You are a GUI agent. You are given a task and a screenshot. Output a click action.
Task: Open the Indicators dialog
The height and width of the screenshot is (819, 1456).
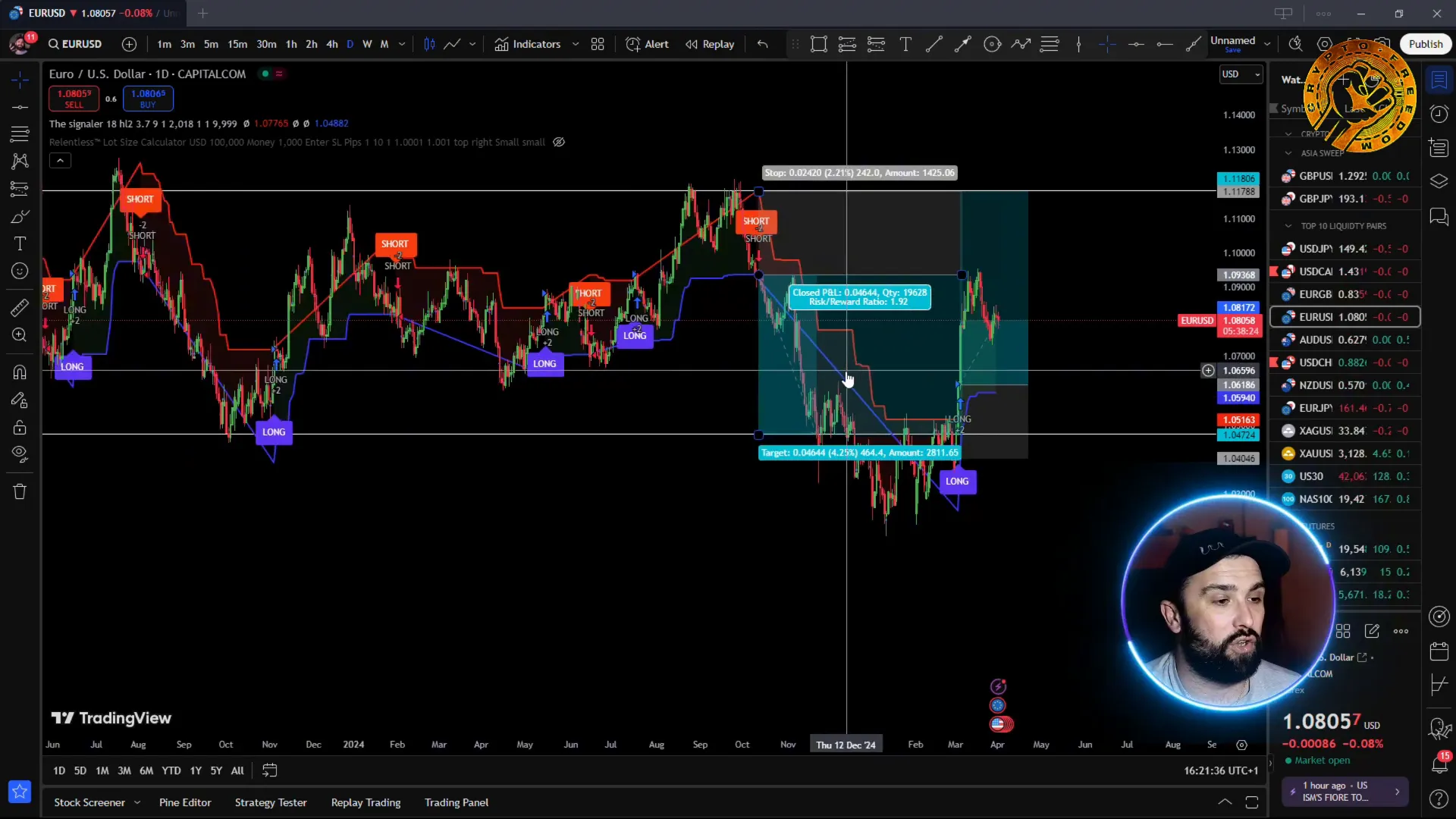click(528, 44)
